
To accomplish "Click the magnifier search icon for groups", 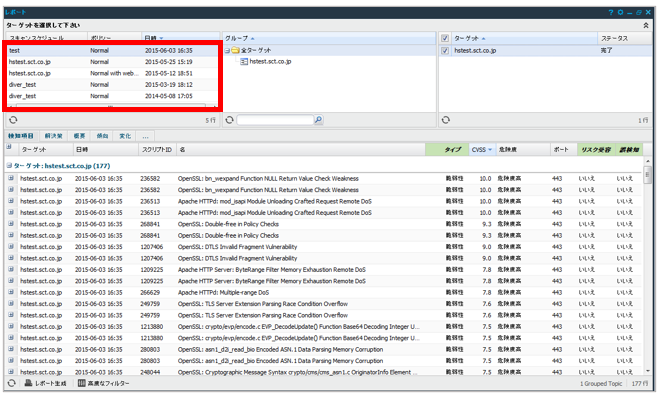I will coord(319,120).
